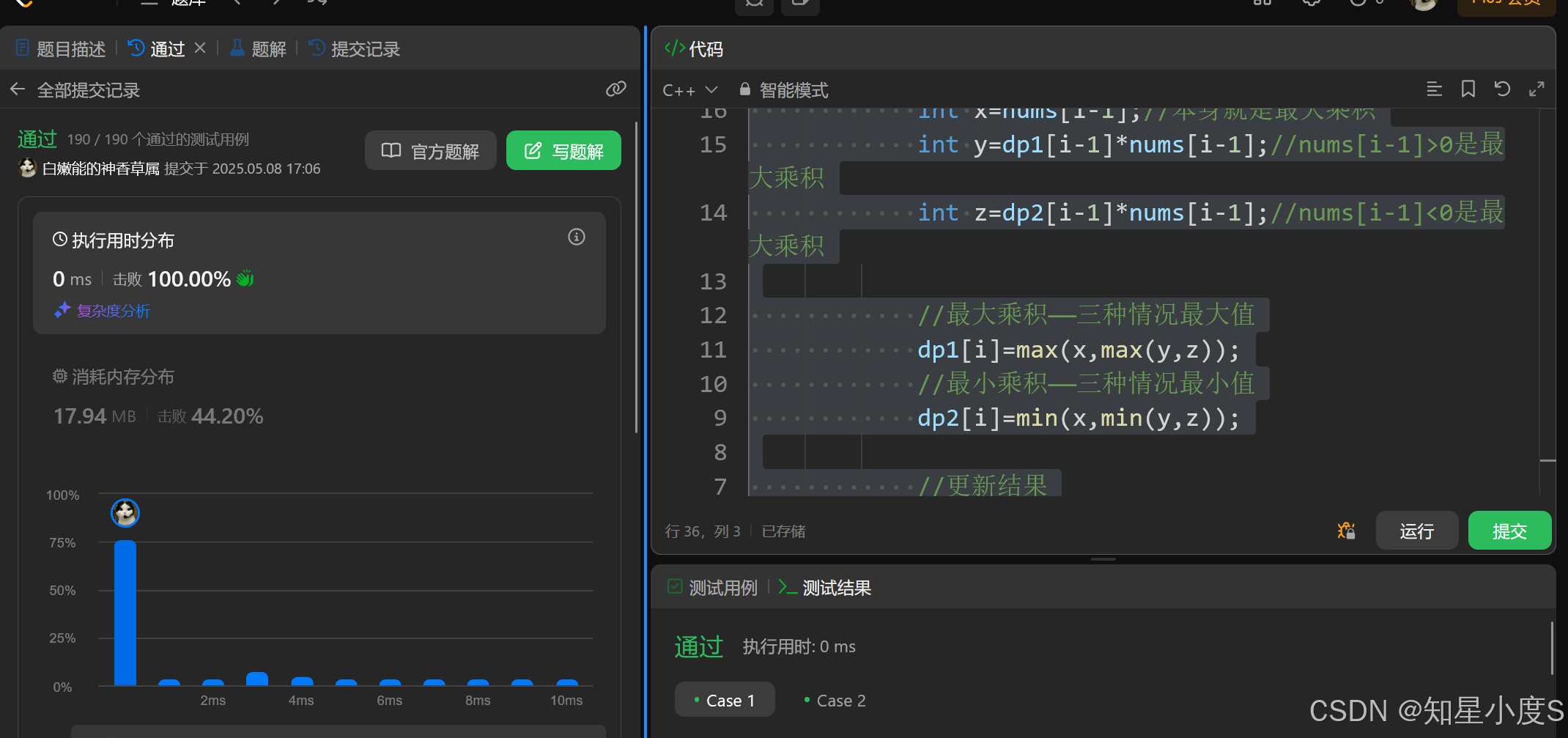Select Case 2
Screen dimensions: 1568x738
835,700
